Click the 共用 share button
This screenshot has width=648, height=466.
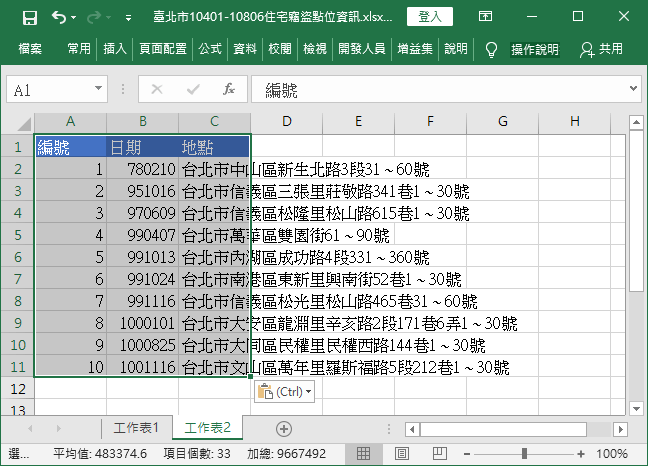click(602, 49)
